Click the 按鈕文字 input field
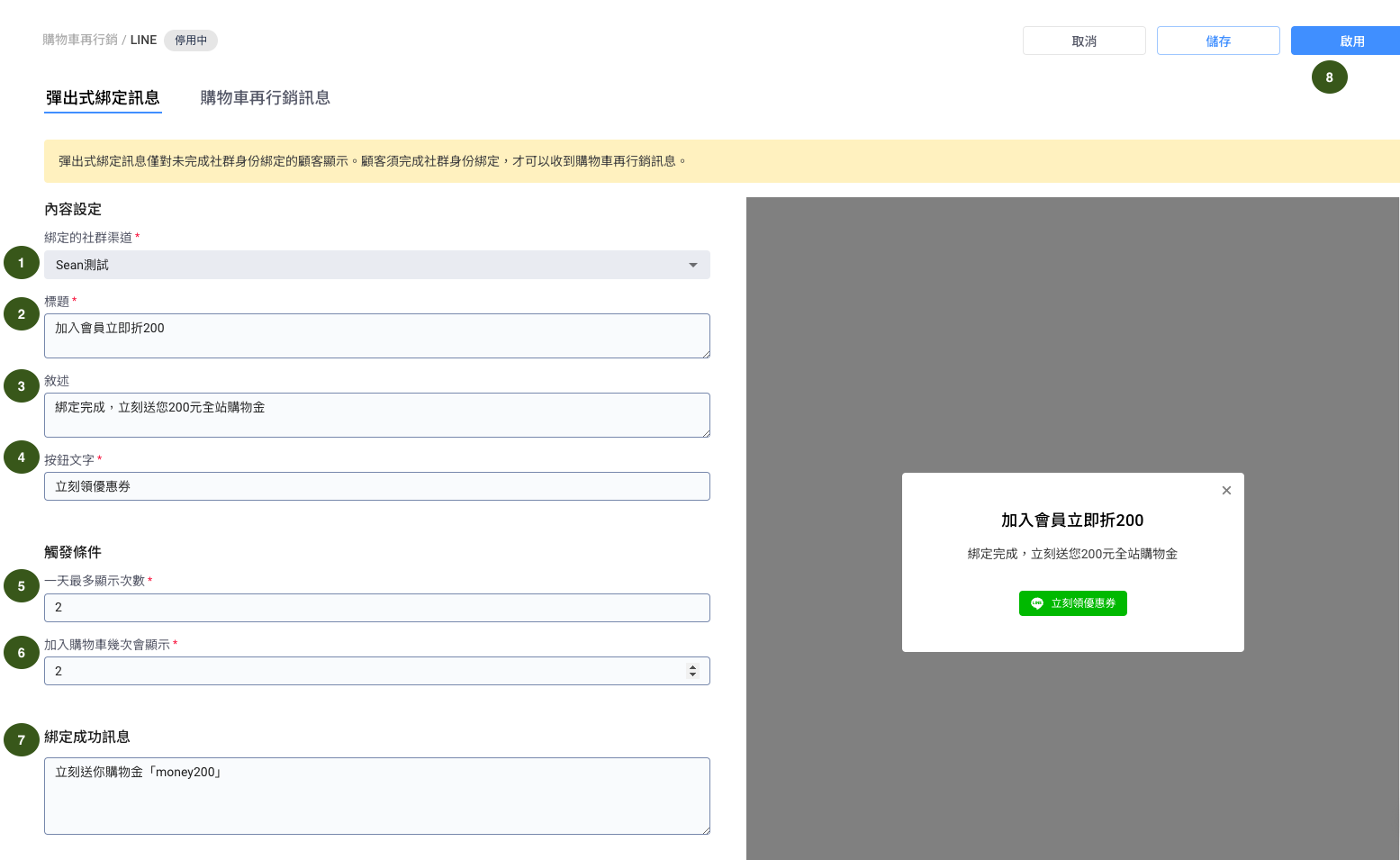 pos(376,486)
